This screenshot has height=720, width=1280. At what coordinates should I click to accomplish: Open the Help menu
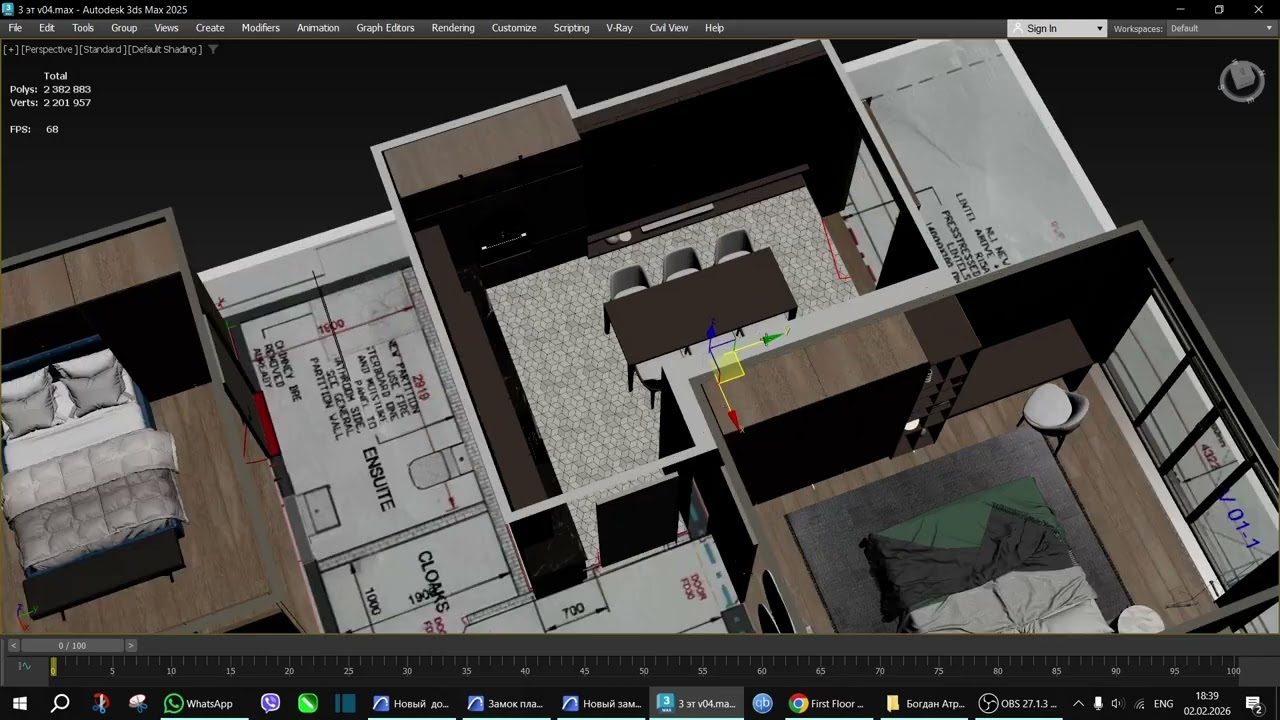(x=714, y=28)
